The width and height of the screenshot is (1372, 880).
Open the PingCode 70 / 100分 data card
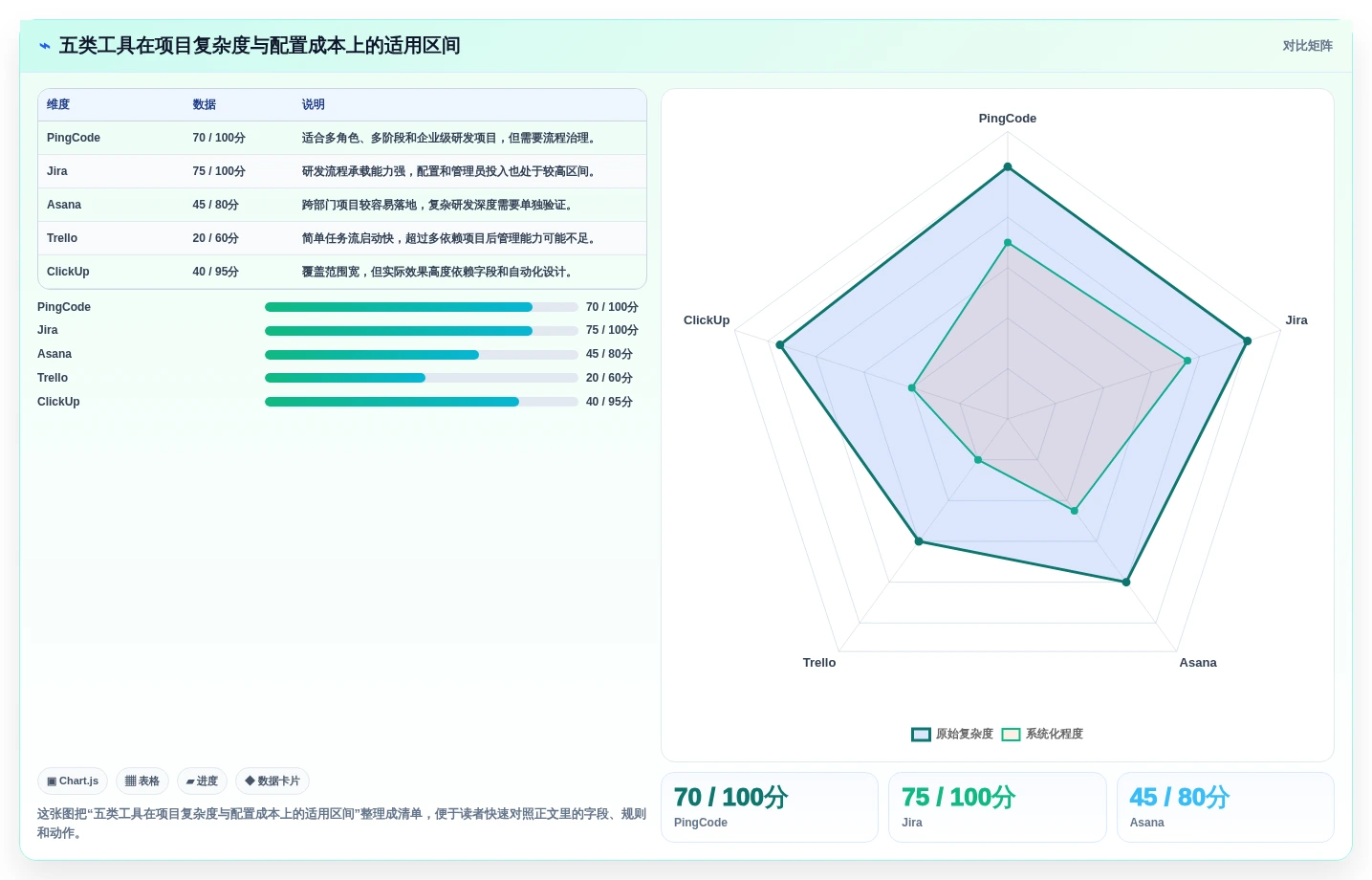click(x=770, y=807)
